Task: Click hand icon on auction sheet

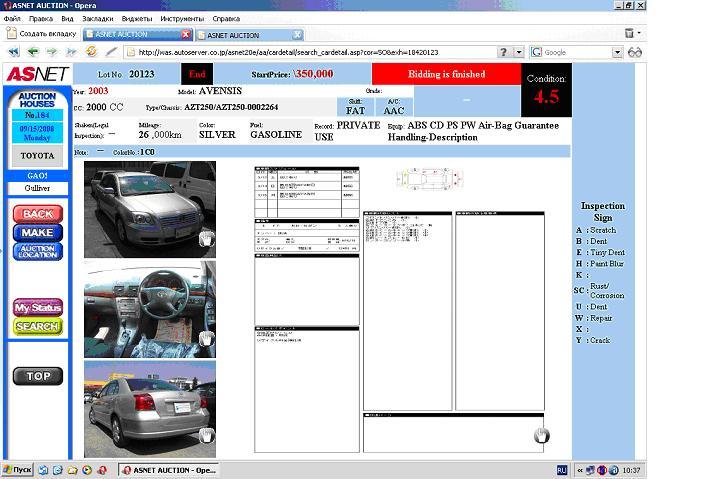Action: click(x=542, y=435)
